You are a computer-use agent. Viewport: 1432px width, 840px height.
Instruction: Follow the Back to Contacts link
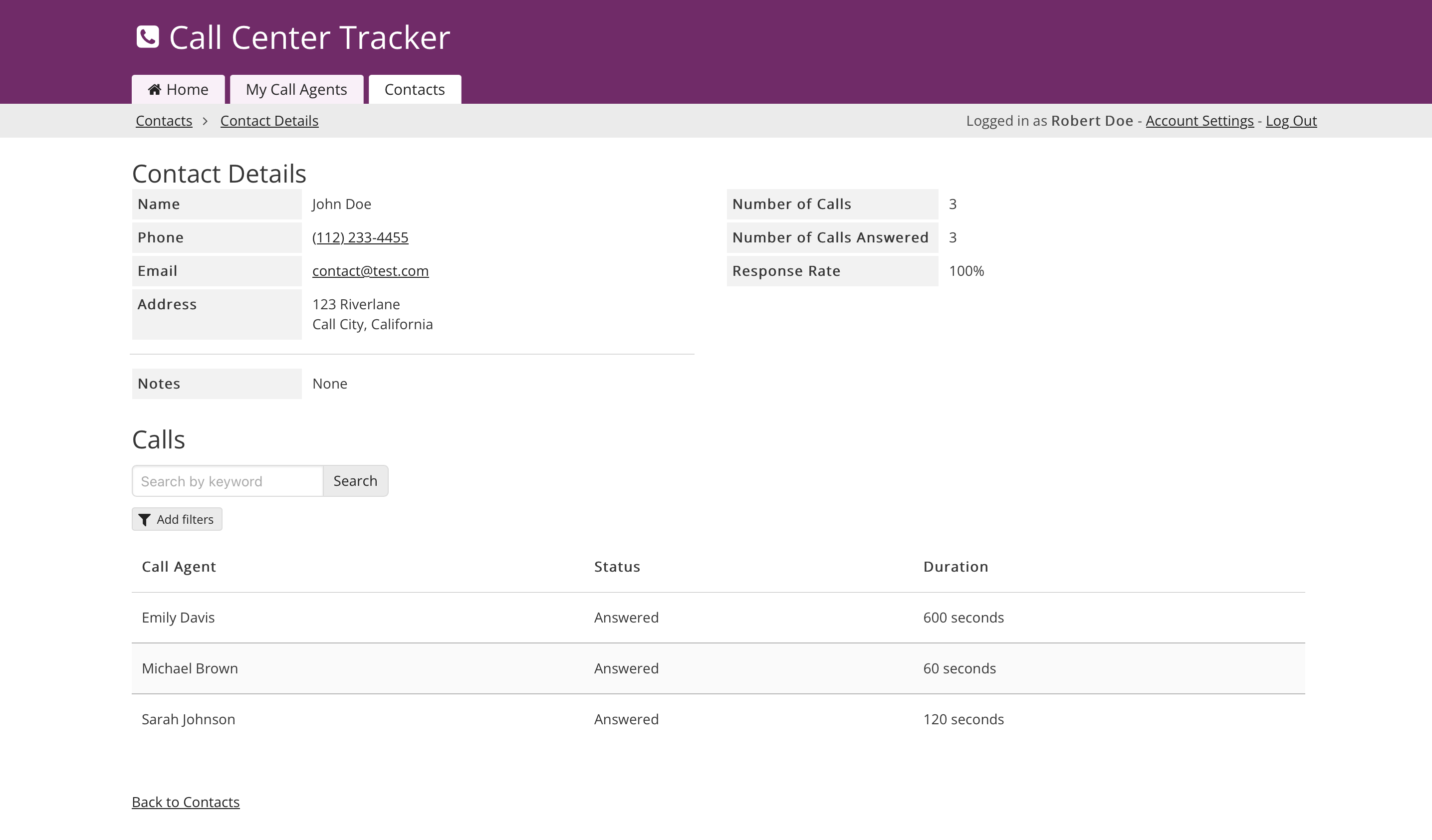click(185, 802)
